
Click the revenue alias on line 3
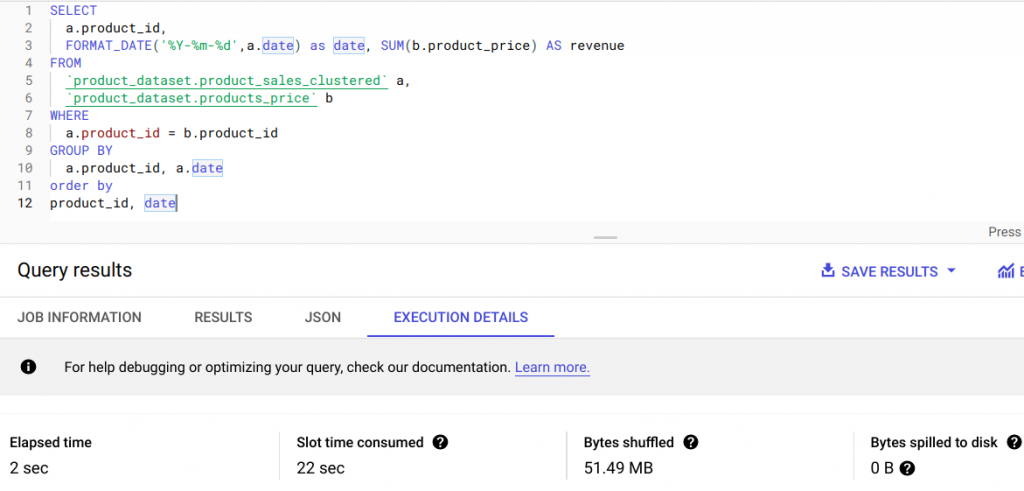pos(598,46)
